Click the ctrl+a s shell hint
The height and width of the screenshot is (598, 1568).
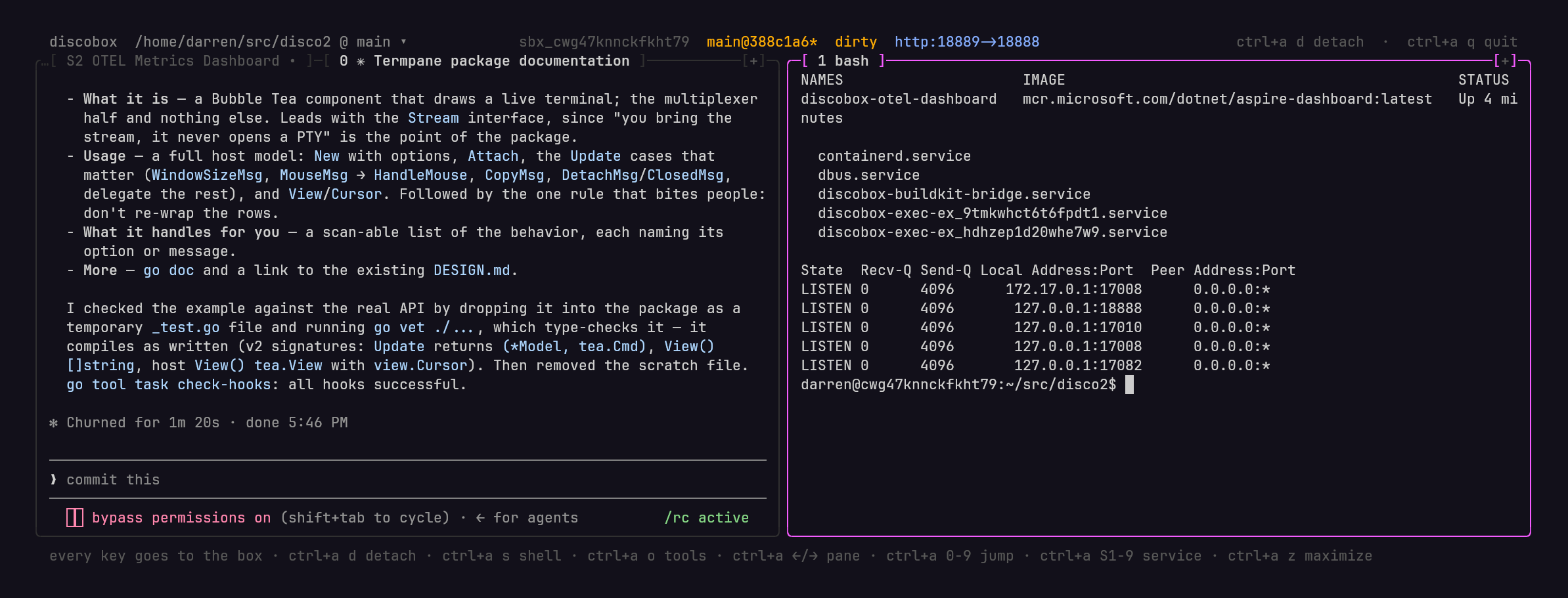[x=502, y=556]
